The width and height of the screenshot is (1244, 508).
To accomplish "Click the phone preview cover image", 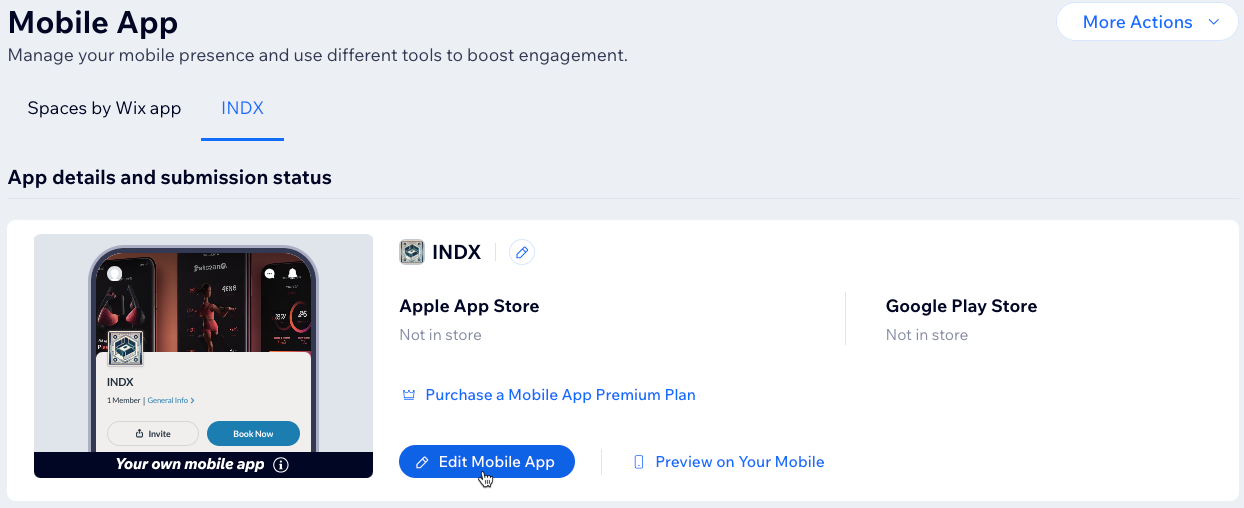I will (204, 300).
